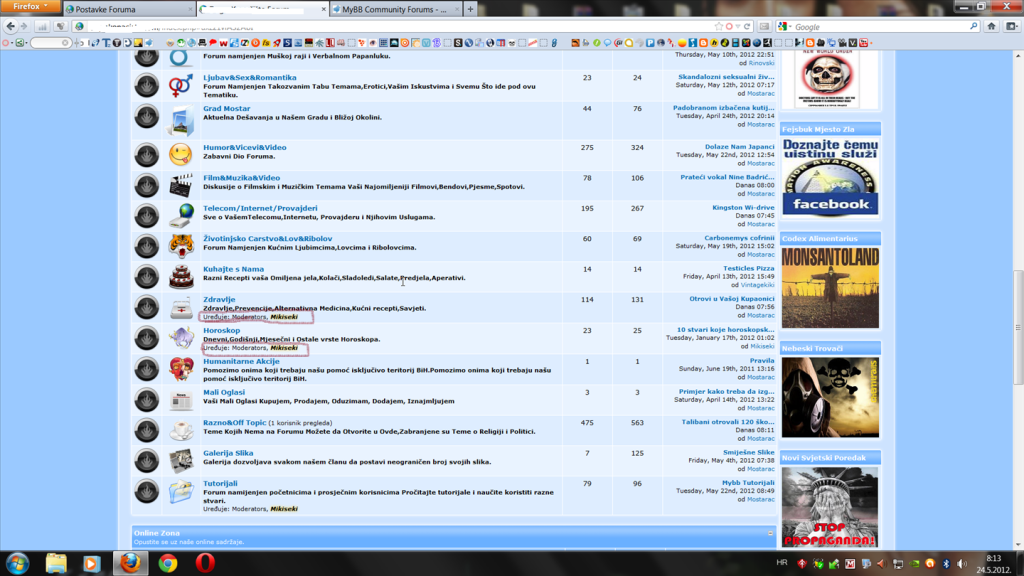Open the Grad Mostar forum

point(227,108)
